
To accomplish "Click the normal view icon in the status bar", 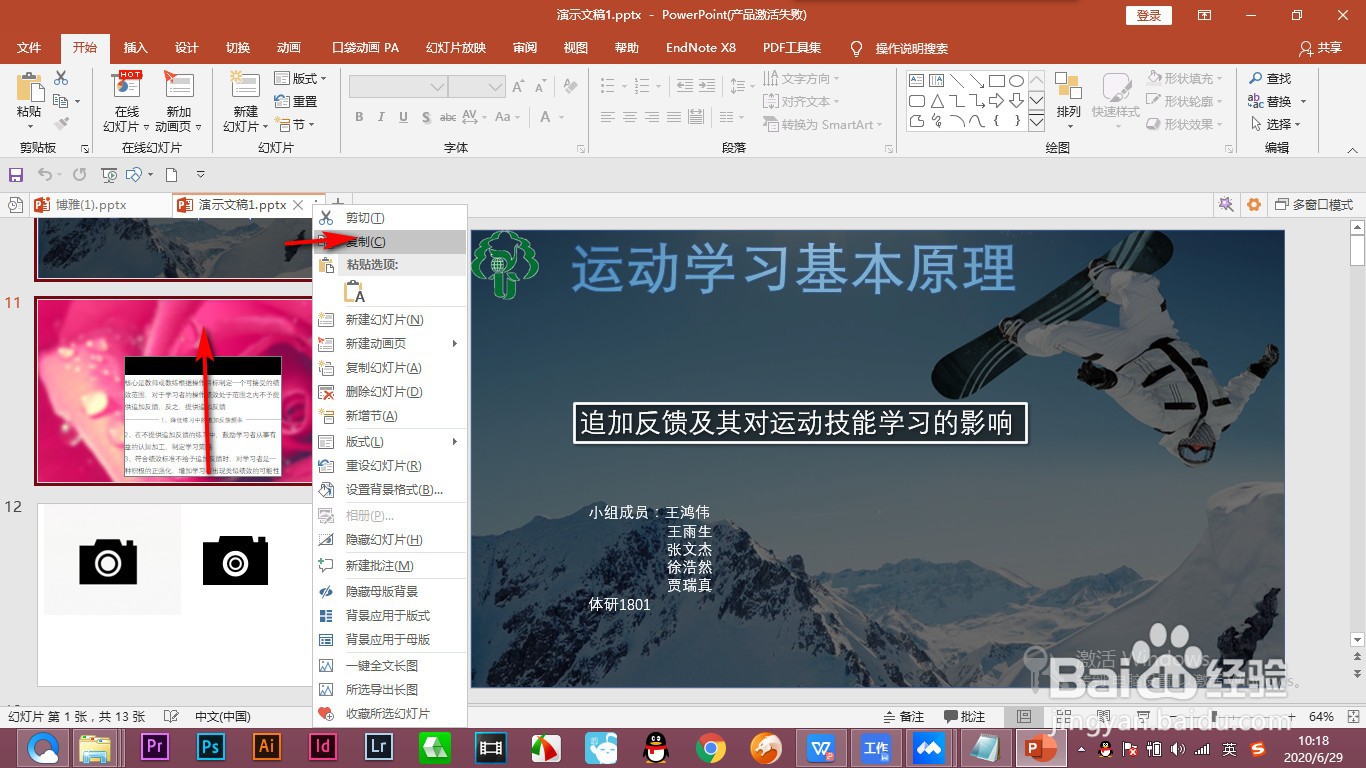I will (1024, 717).
